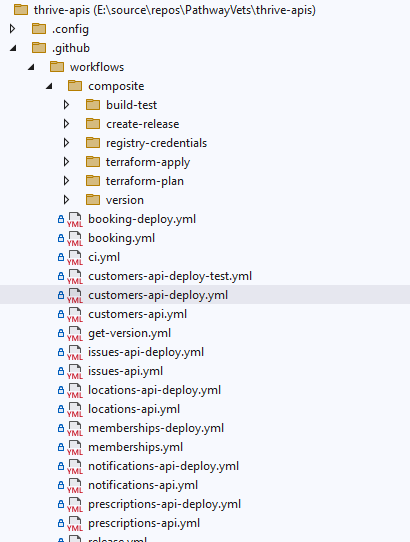Image resolution: width=410 pixels, height=542 pixels.
Task: Select the terraform-plan folder name
Action: 145,181
